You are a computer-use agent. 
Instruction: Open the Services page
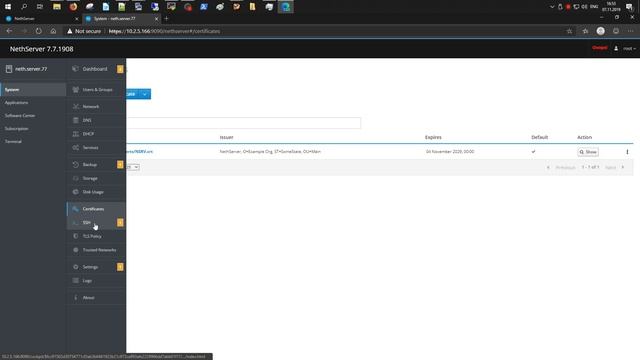tap(90, 148)
